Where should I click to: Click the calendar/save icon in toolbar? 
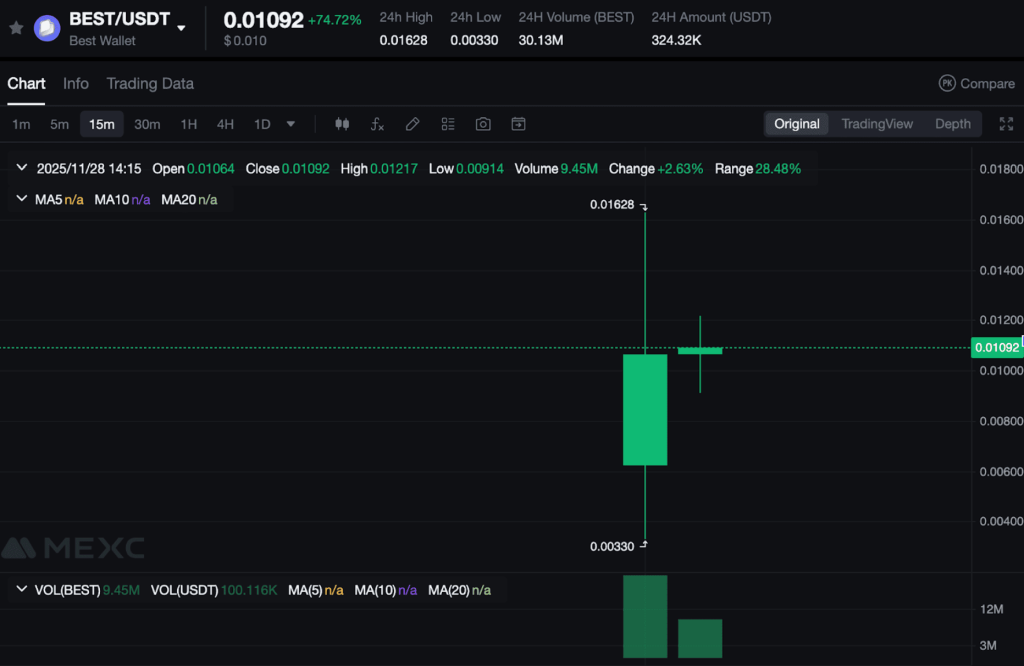[518, 124]
